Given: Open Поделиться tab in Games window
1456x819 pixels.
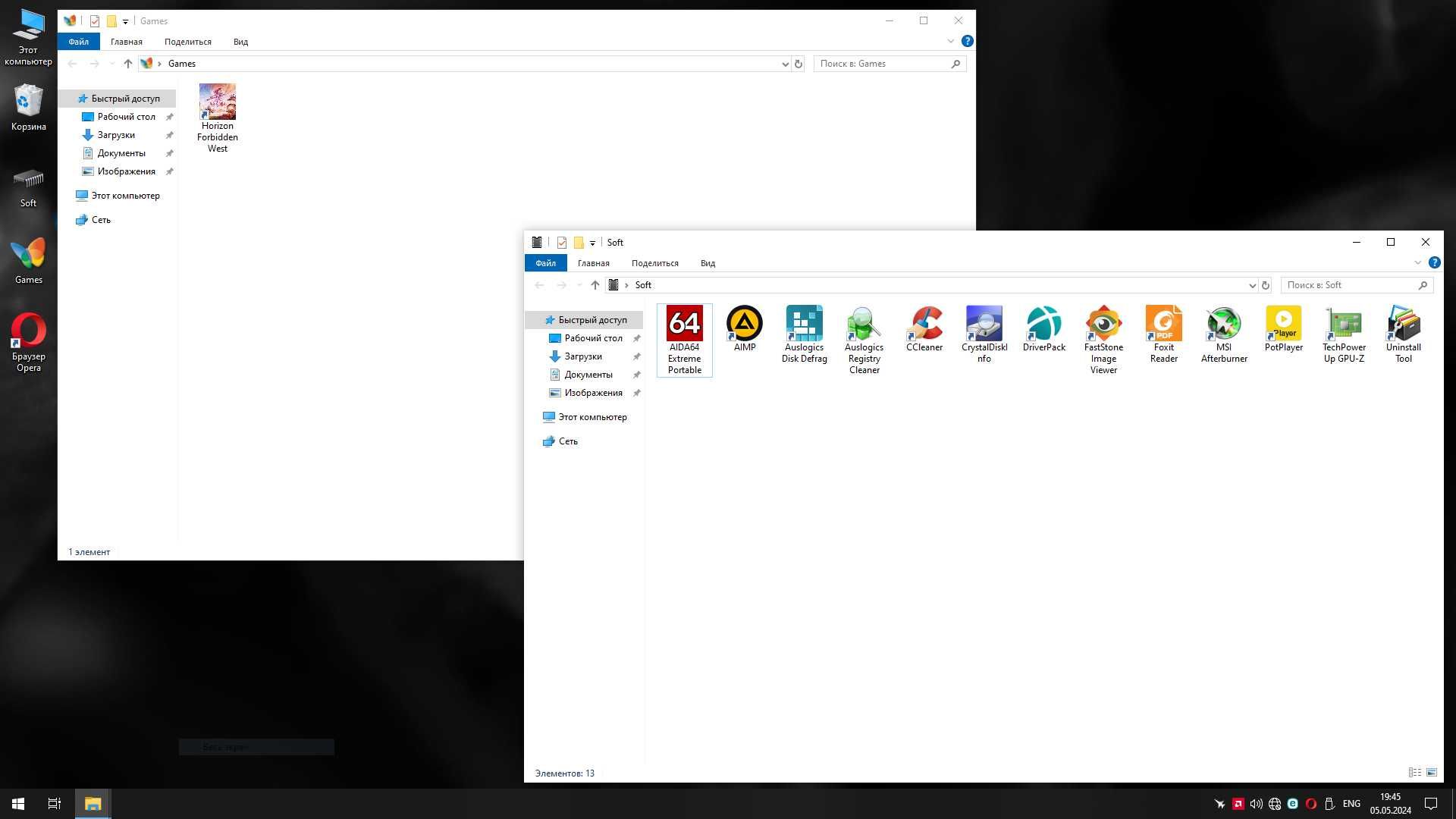Looking at the screenshot, I should (187, 42).
